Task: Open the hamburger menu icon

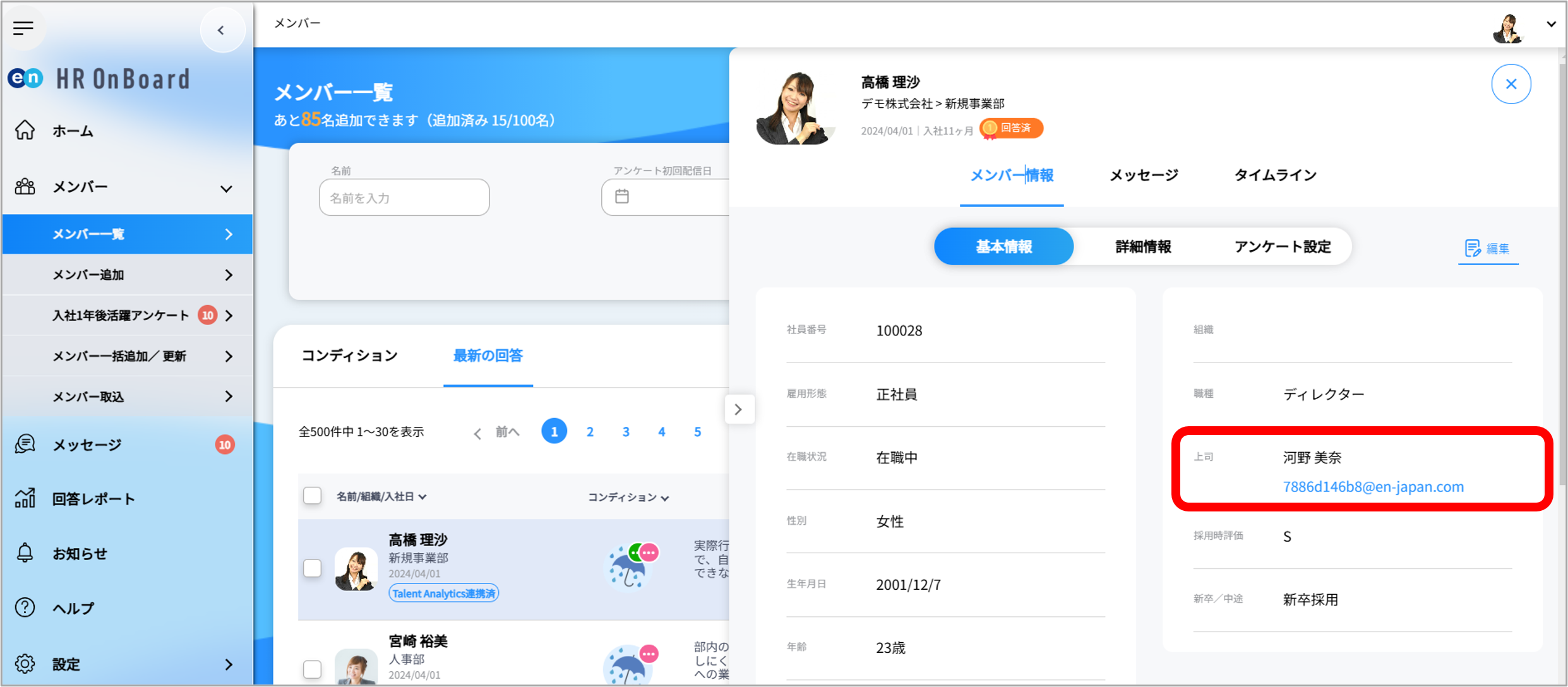Action: [x=23, y=28]
